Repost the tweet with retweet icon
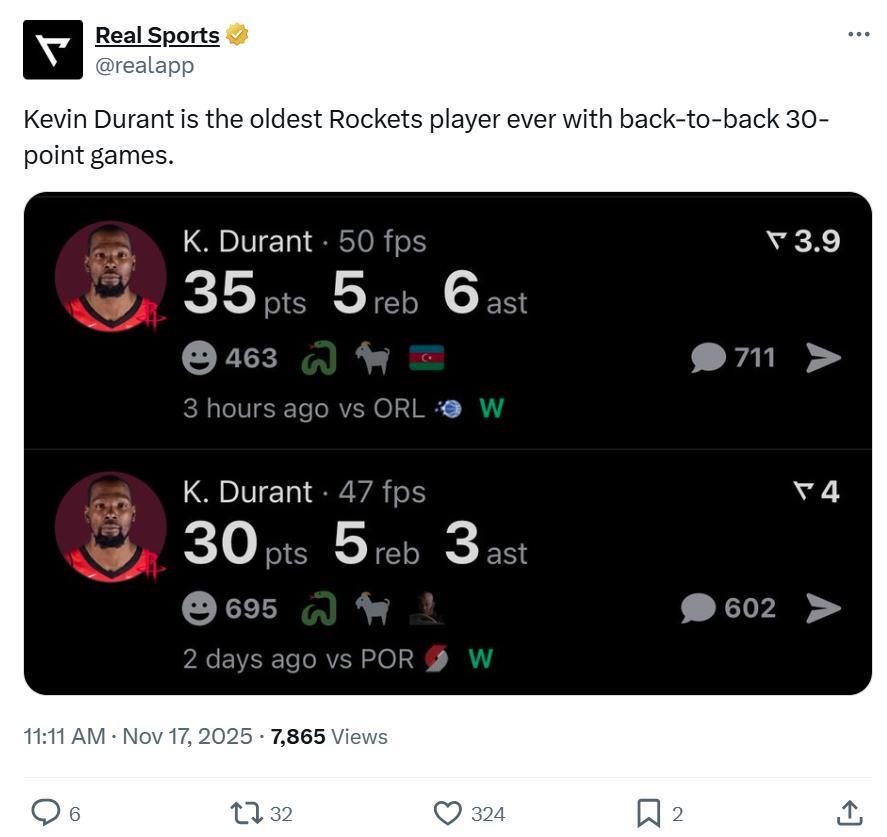The width and height of the screenshot is (887, 837). (246, 813)
